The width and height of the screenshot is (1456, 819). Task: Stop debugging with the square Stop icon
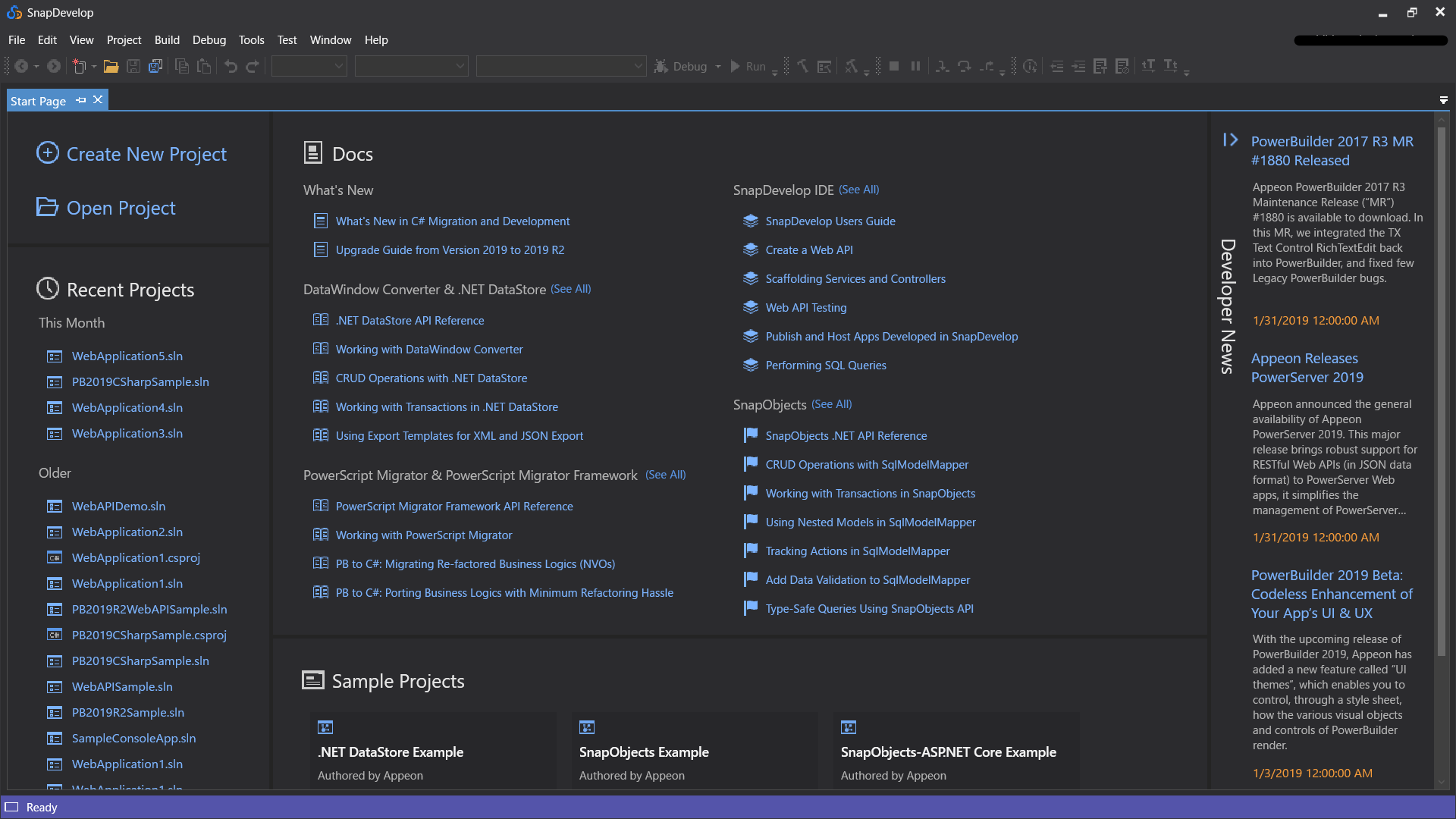tap(894, 66)
